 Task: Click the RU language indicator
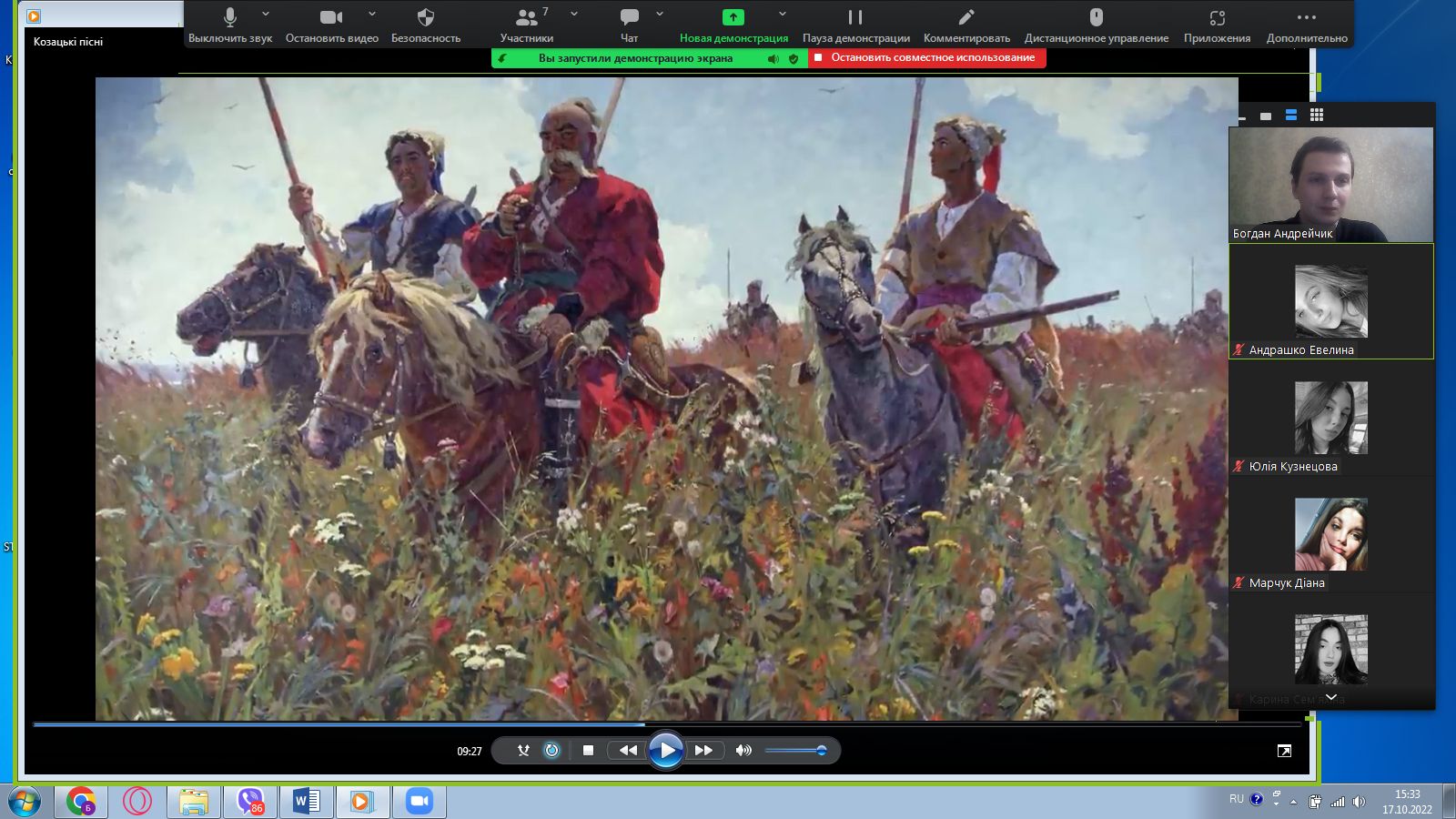[x=1236, y=799]
